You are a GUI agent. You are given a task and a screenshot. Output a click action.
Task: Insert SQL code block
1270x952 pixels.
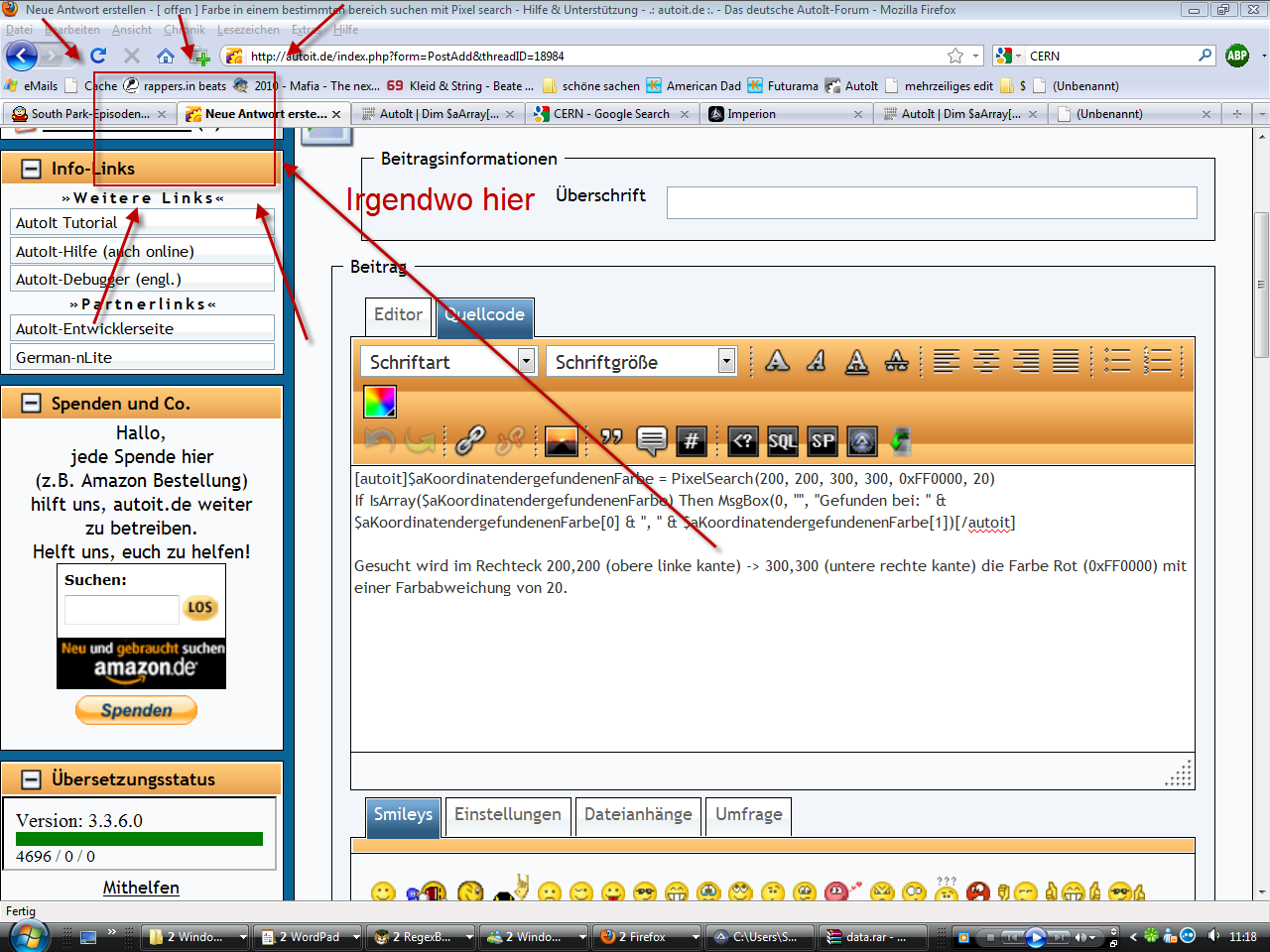(782, 441)
